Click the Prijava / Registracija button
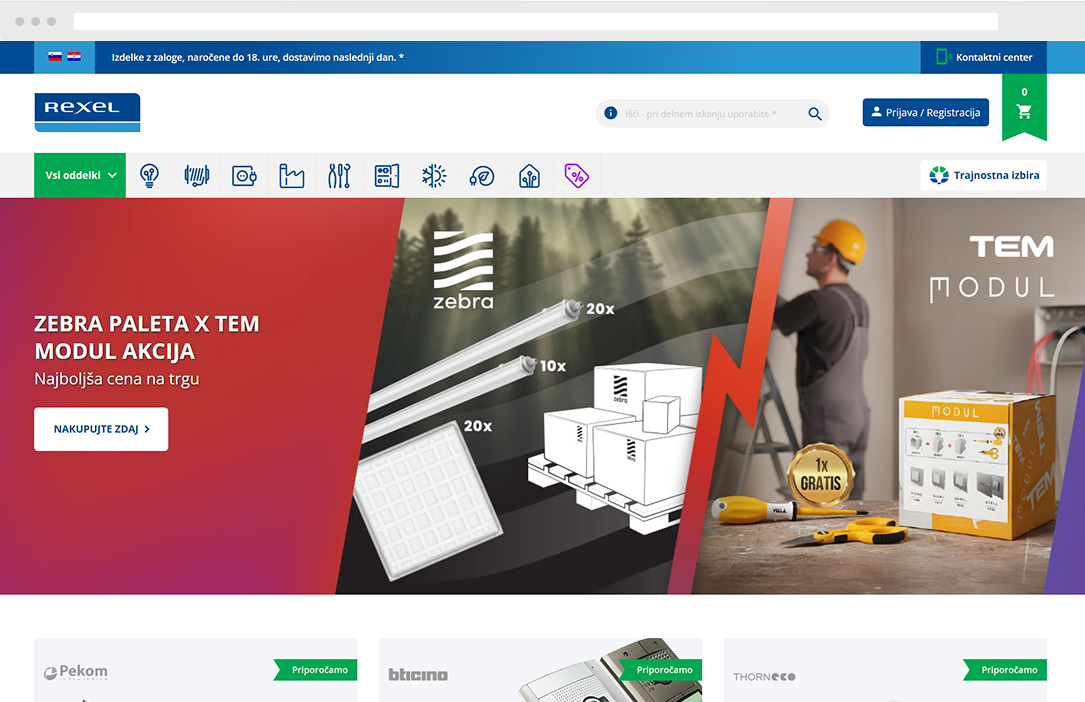 point(925,112)
